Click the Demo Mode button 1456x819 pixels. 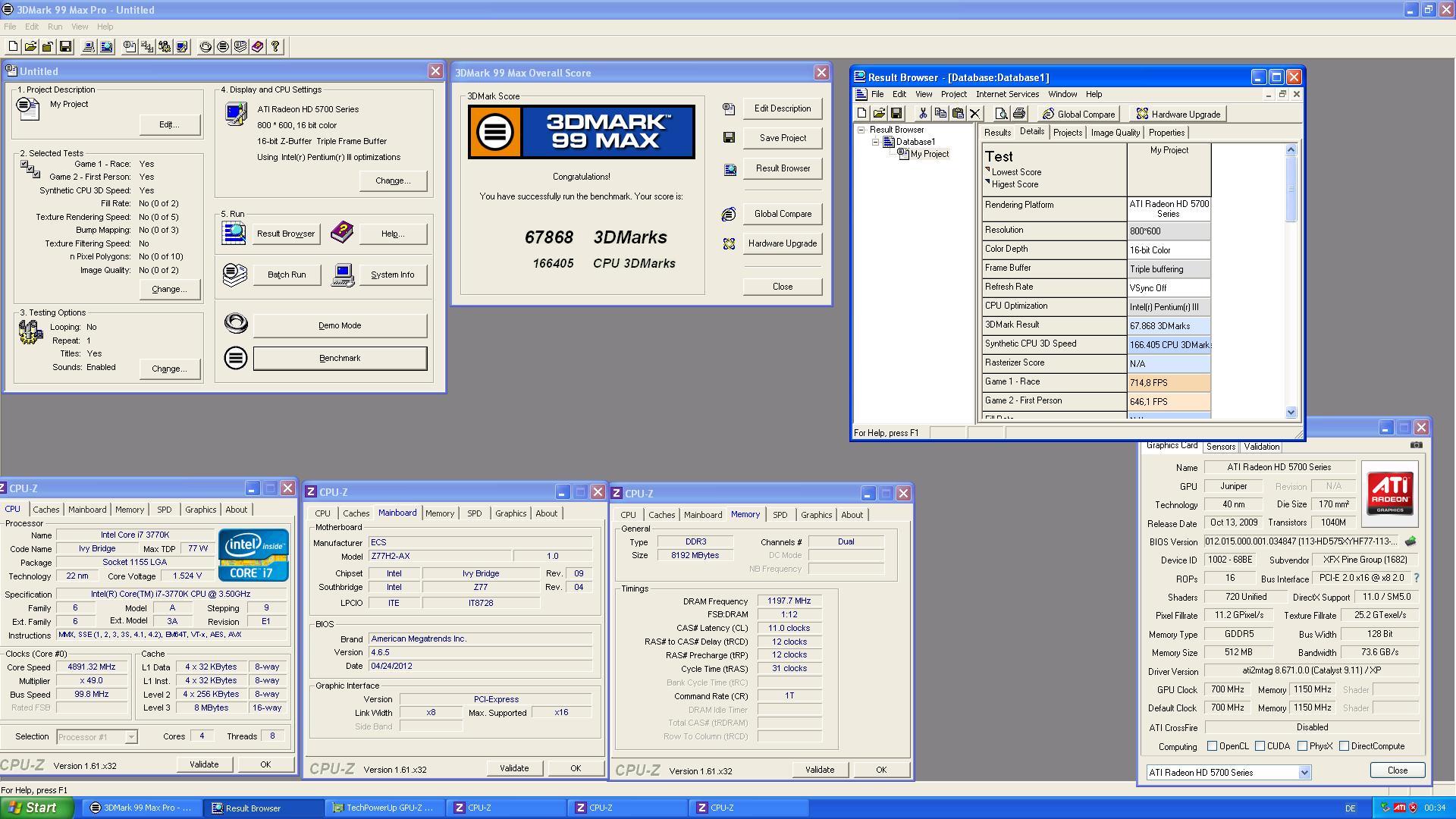[x=340, y=325]
